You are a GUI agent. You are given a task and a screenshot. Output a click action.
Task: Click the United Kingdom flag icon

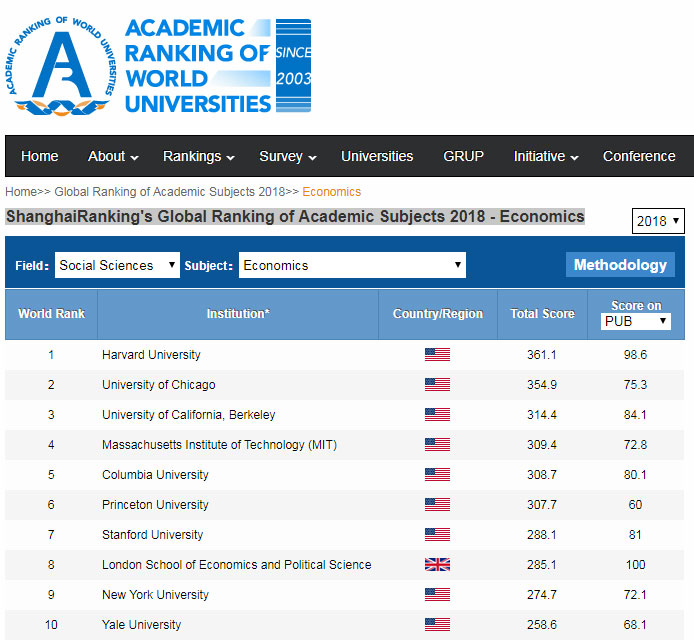click(437, 564)
